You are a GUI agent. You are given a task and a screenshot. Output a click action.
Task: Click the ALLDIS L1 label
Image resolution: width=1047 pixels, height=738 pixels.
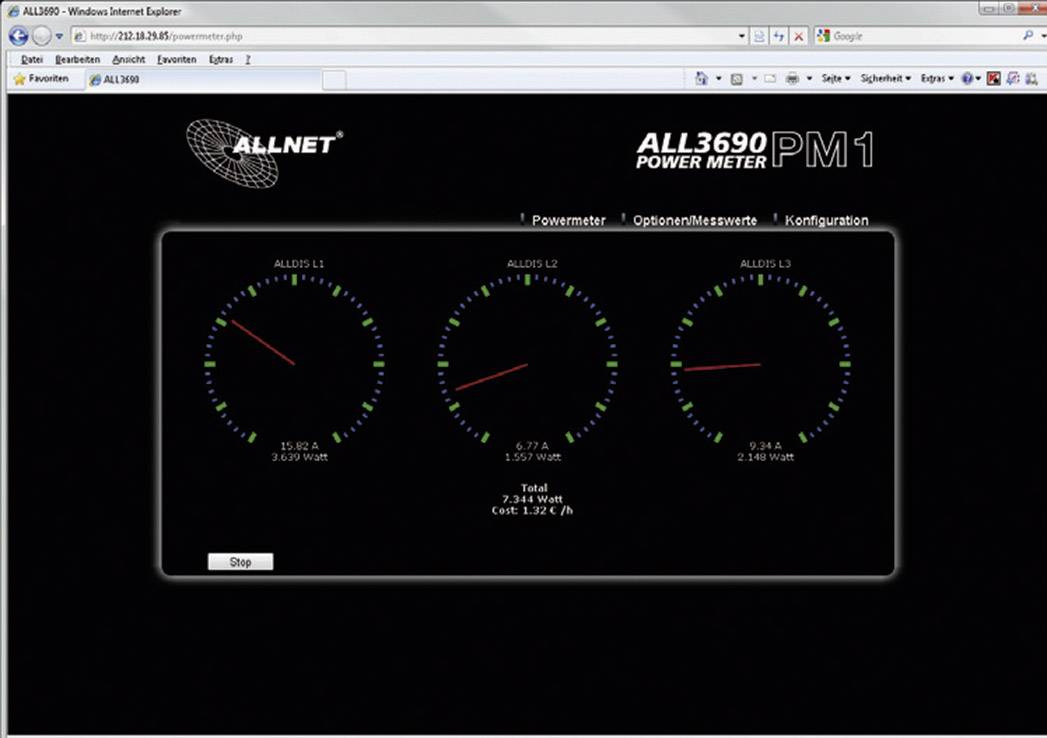pyautogui.click(x=299, y=264)
